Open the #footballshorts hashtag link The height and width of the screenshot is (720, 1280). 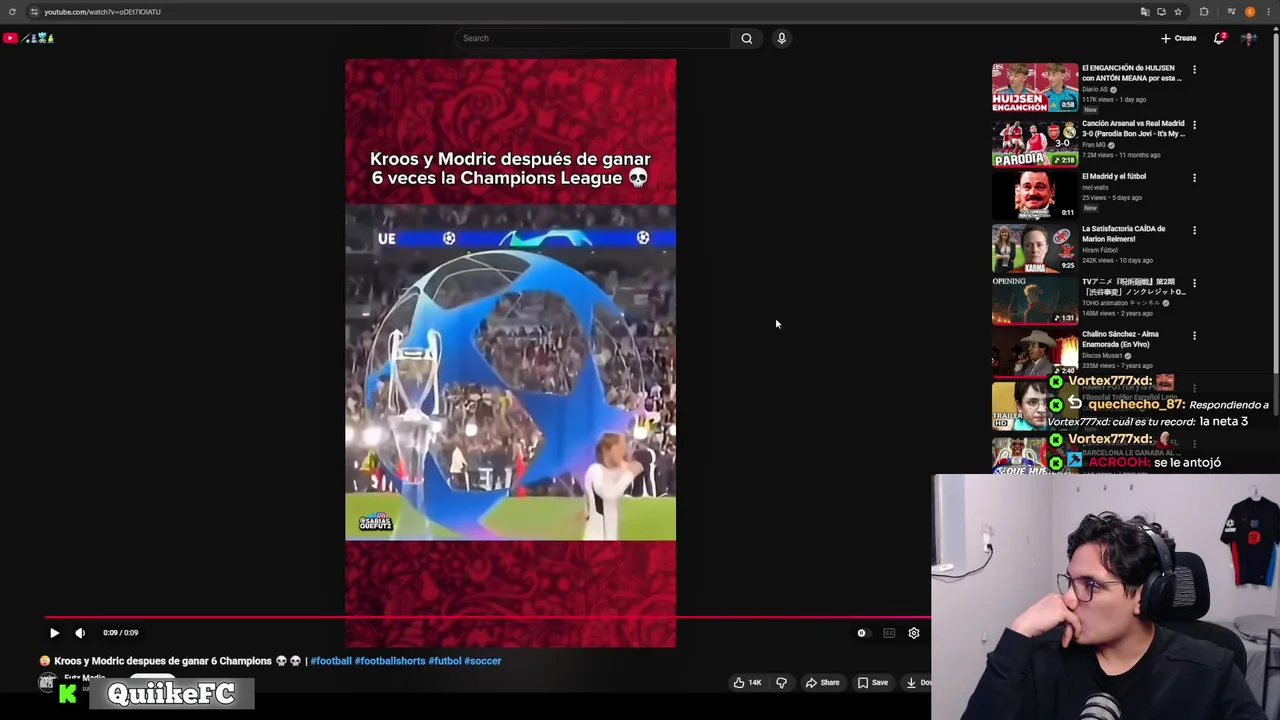click(x=390, y=661)
